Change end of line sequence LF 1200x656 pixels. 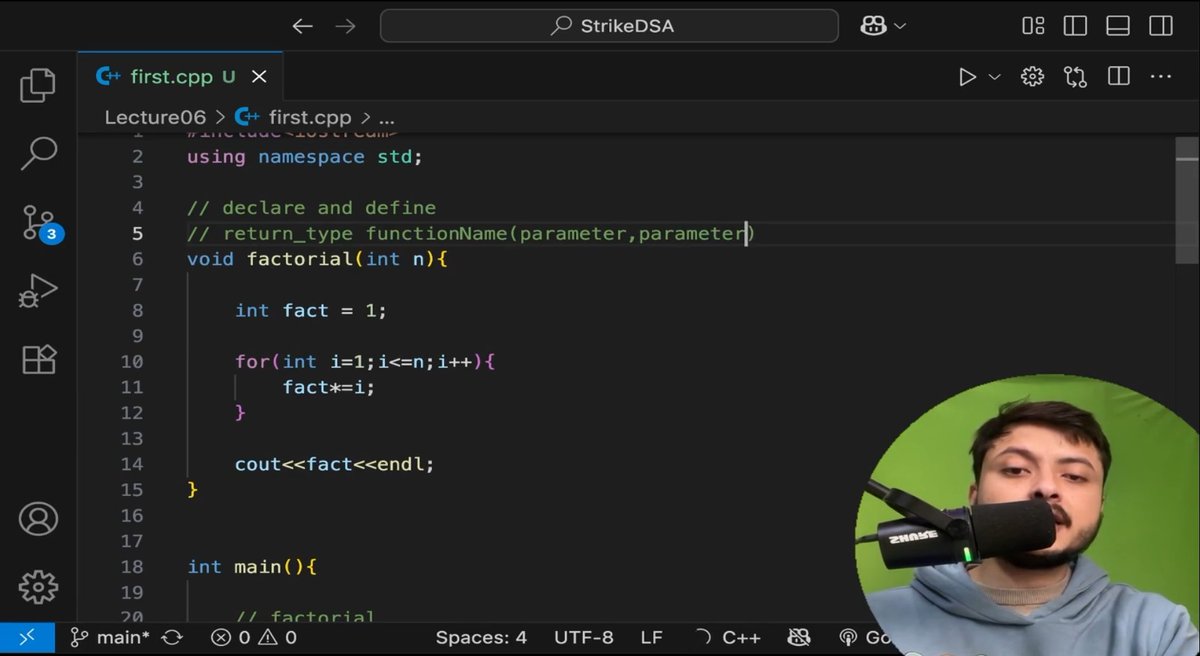pyautogui.click(x=651, y=637)
